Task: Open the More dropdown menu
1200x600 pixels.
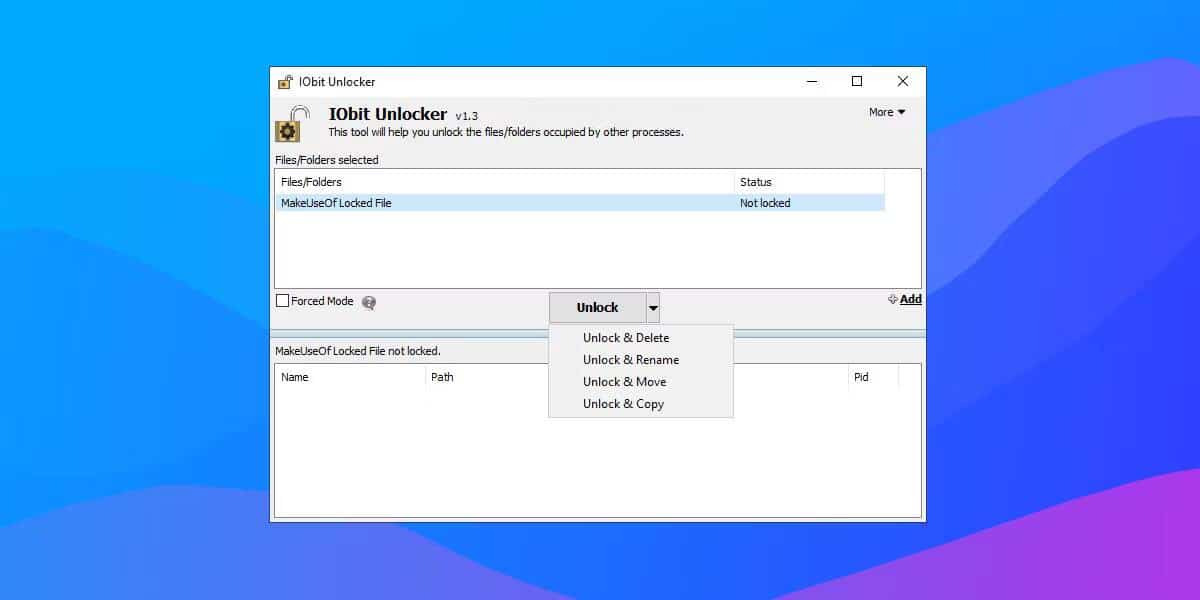Action: (887, 112)
